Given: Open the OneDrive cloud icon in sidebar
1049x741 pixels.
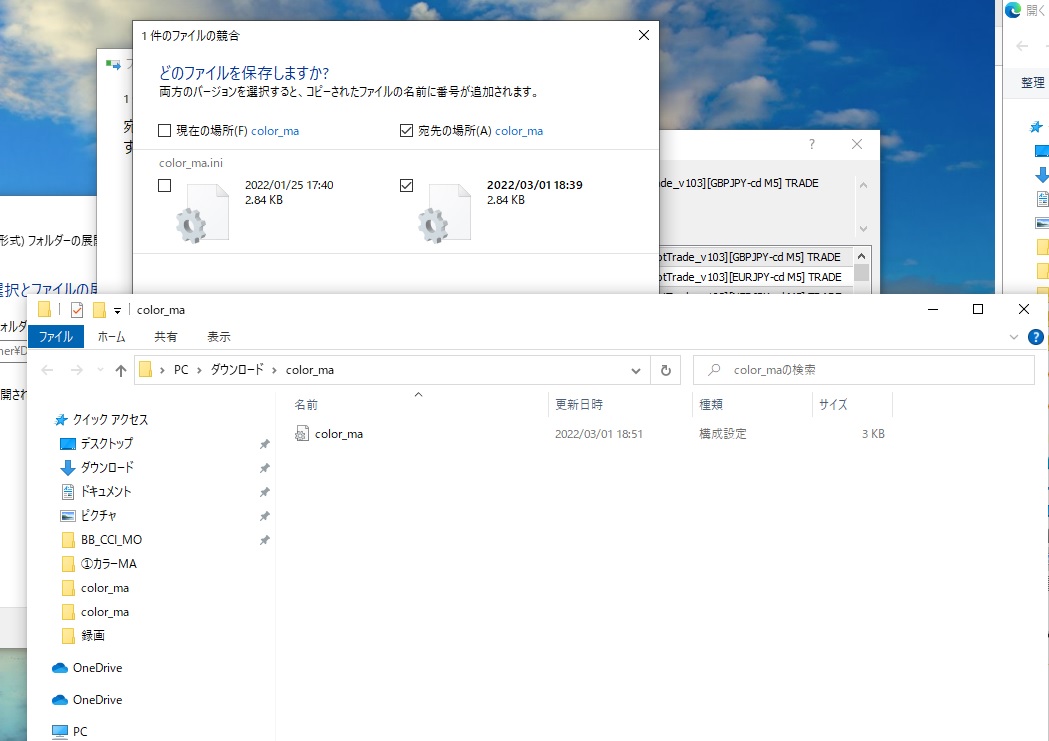Looking at the screenshot, I should pos(59,668).
